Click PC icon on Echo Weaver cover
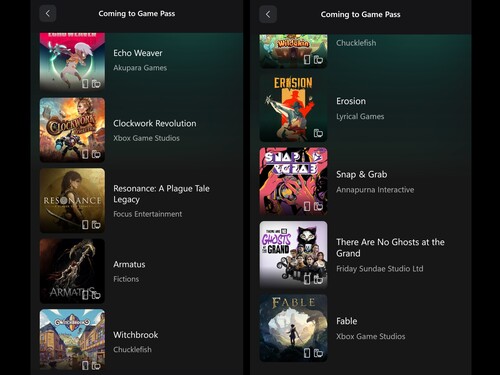Screen dimensions: 500x375 [x=96, y=84]
